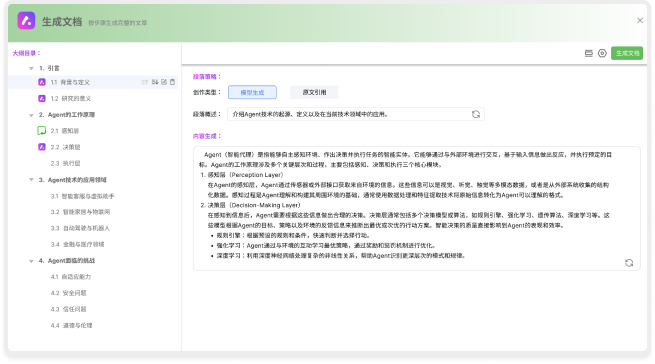Select outline item 2.1 感知层

65,131
